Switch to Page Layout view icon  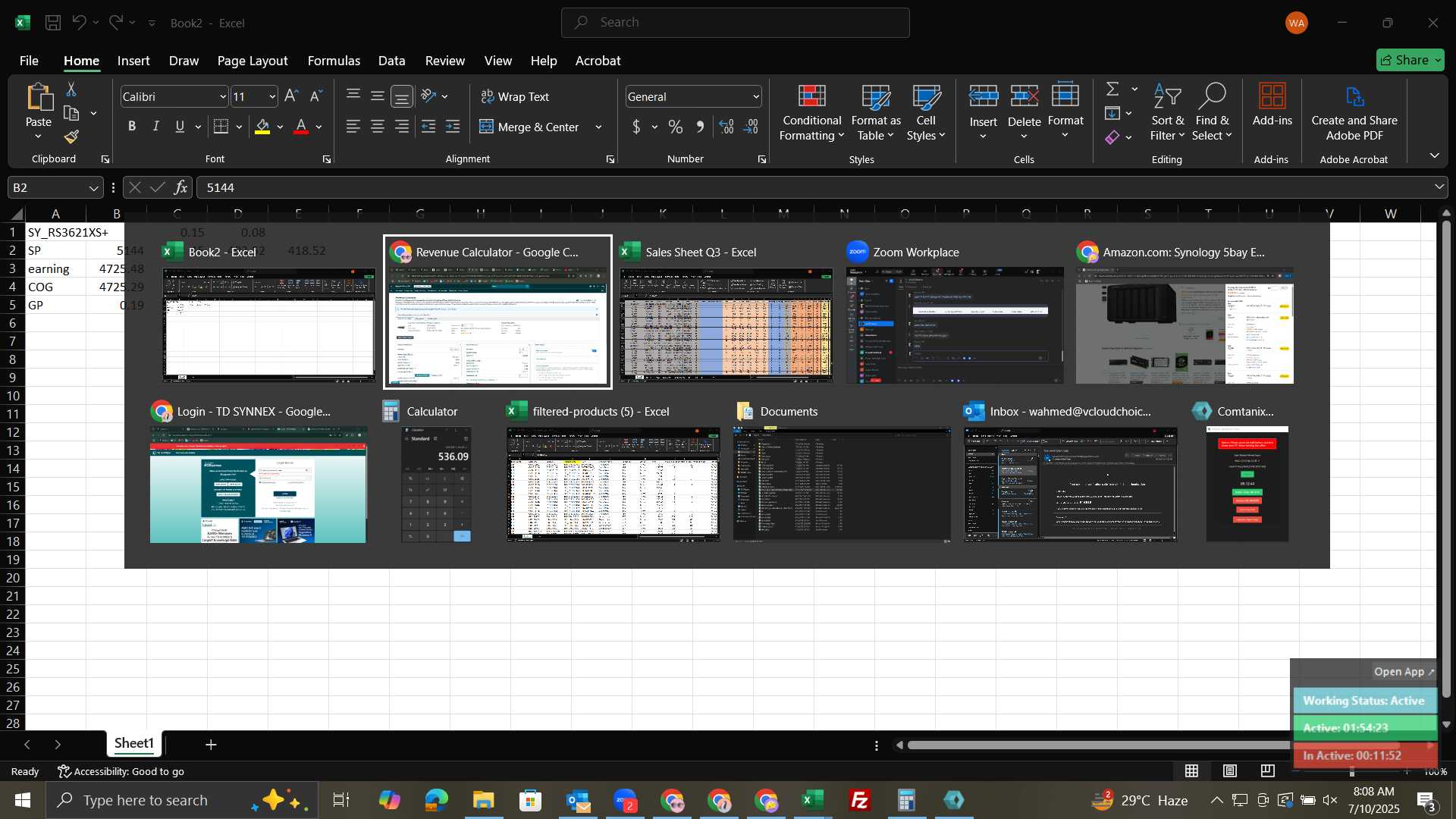pos(1230,771)
